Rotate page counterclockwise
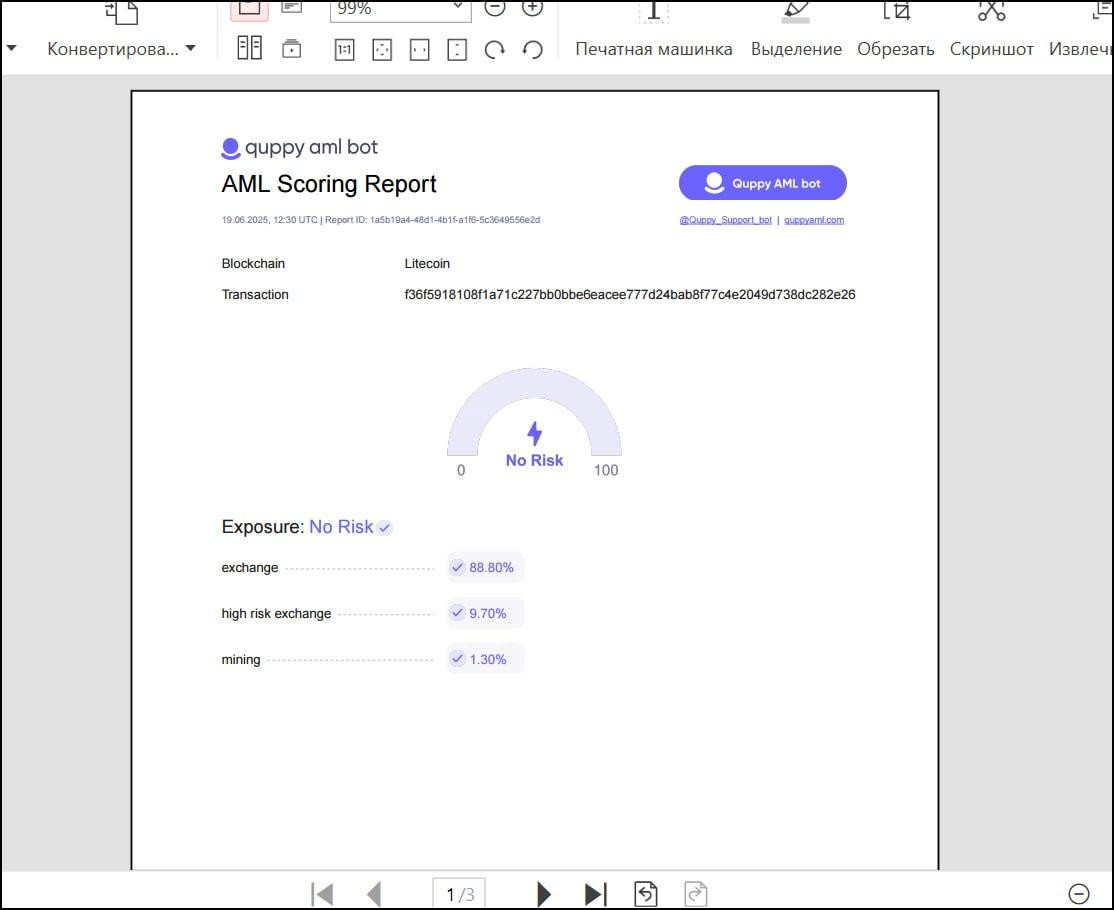This screenshot has height=910, width=1114. point(532,50)
